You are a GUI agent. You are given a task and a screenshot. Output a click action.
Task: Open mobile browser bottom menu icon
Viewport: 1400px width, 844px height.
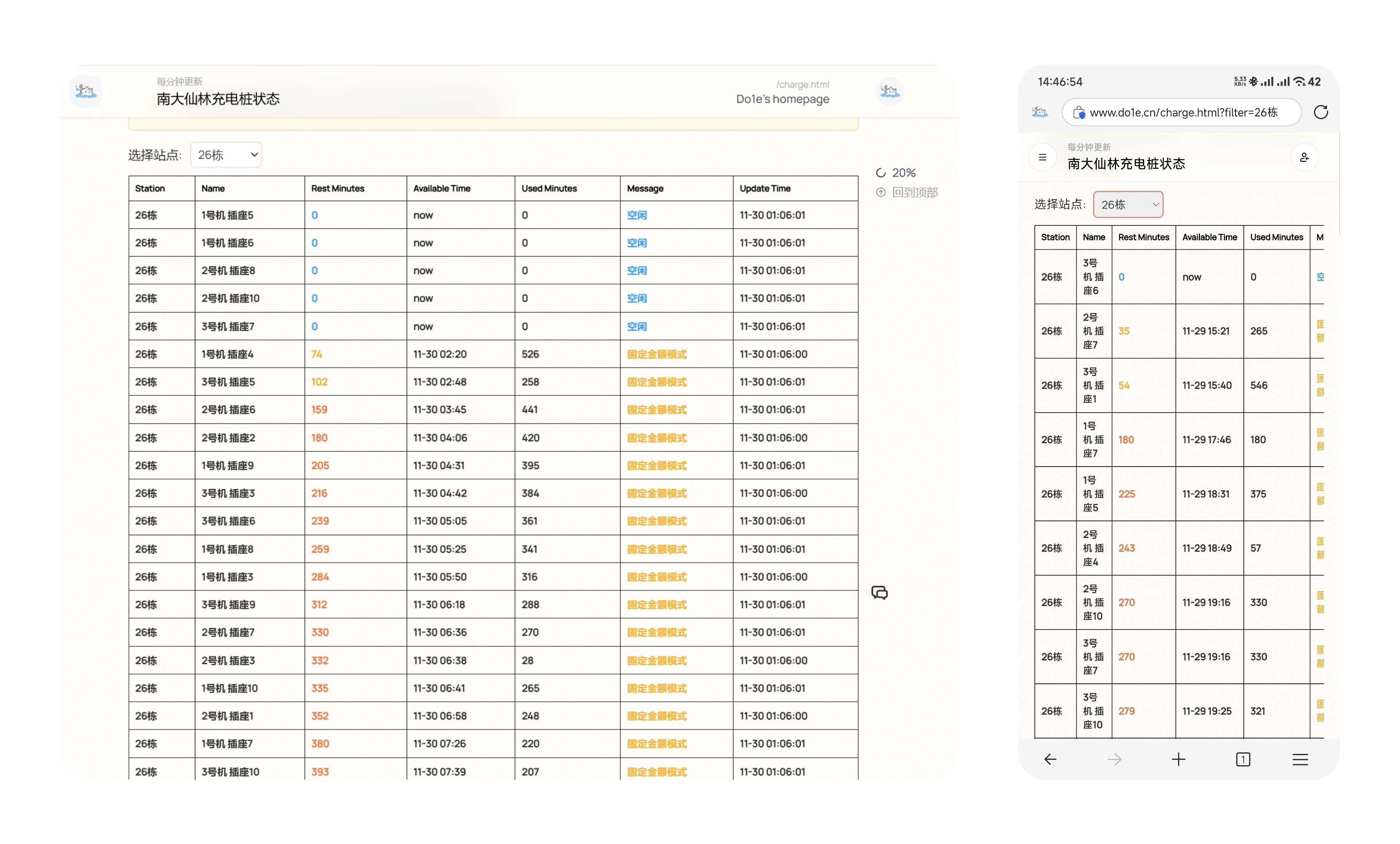pyautogui.click(x=1300, y=759)
